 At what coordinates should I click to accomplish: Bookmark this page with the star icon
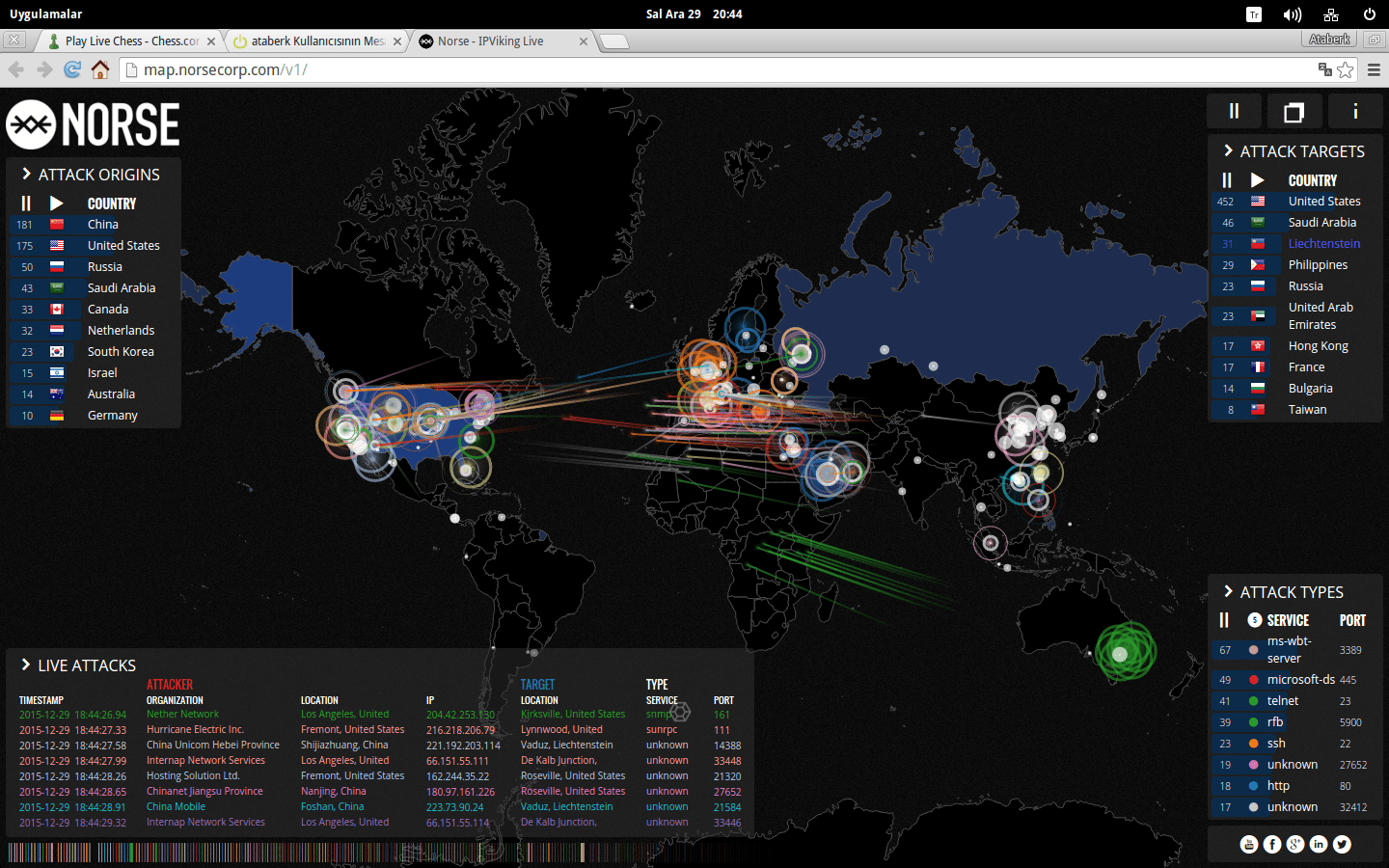click(x=1346, y=69)
